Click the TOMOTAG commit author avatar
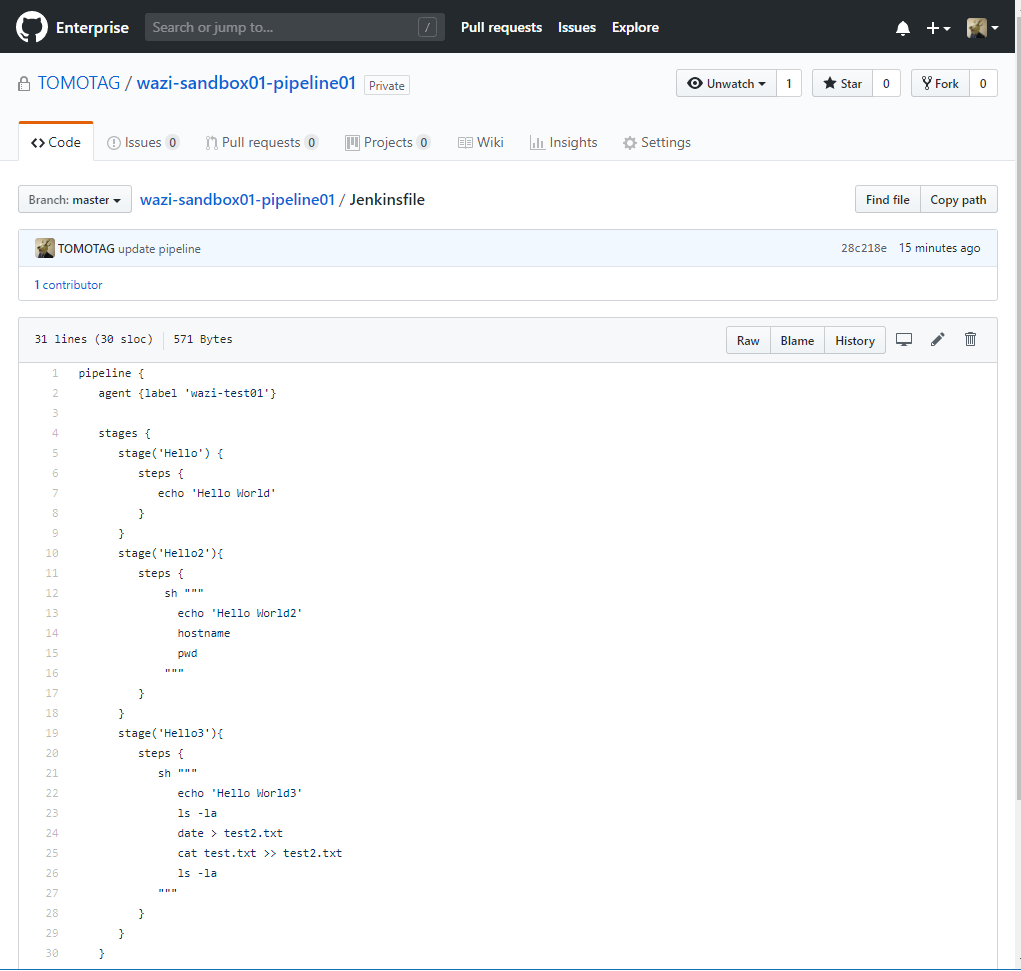 [x=45, y=248]
